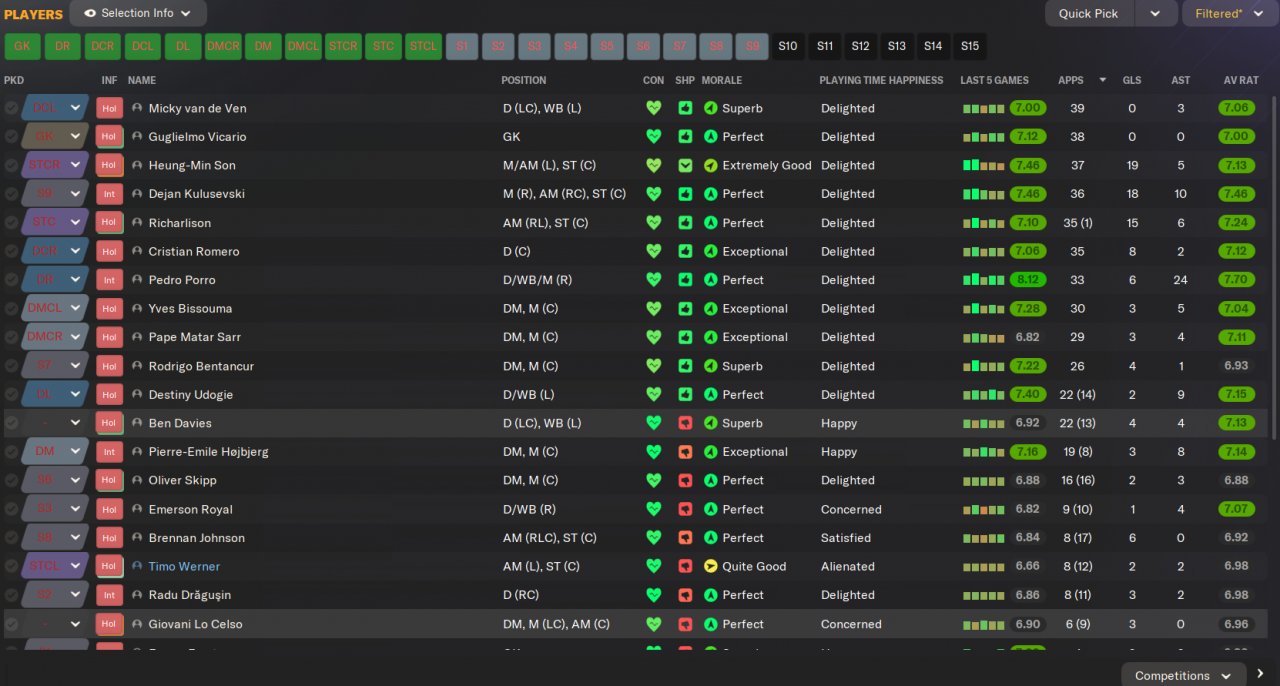Toggle selection tick for Oliver Skipp
Viewport: 1280px width, 686px height.
11,480
